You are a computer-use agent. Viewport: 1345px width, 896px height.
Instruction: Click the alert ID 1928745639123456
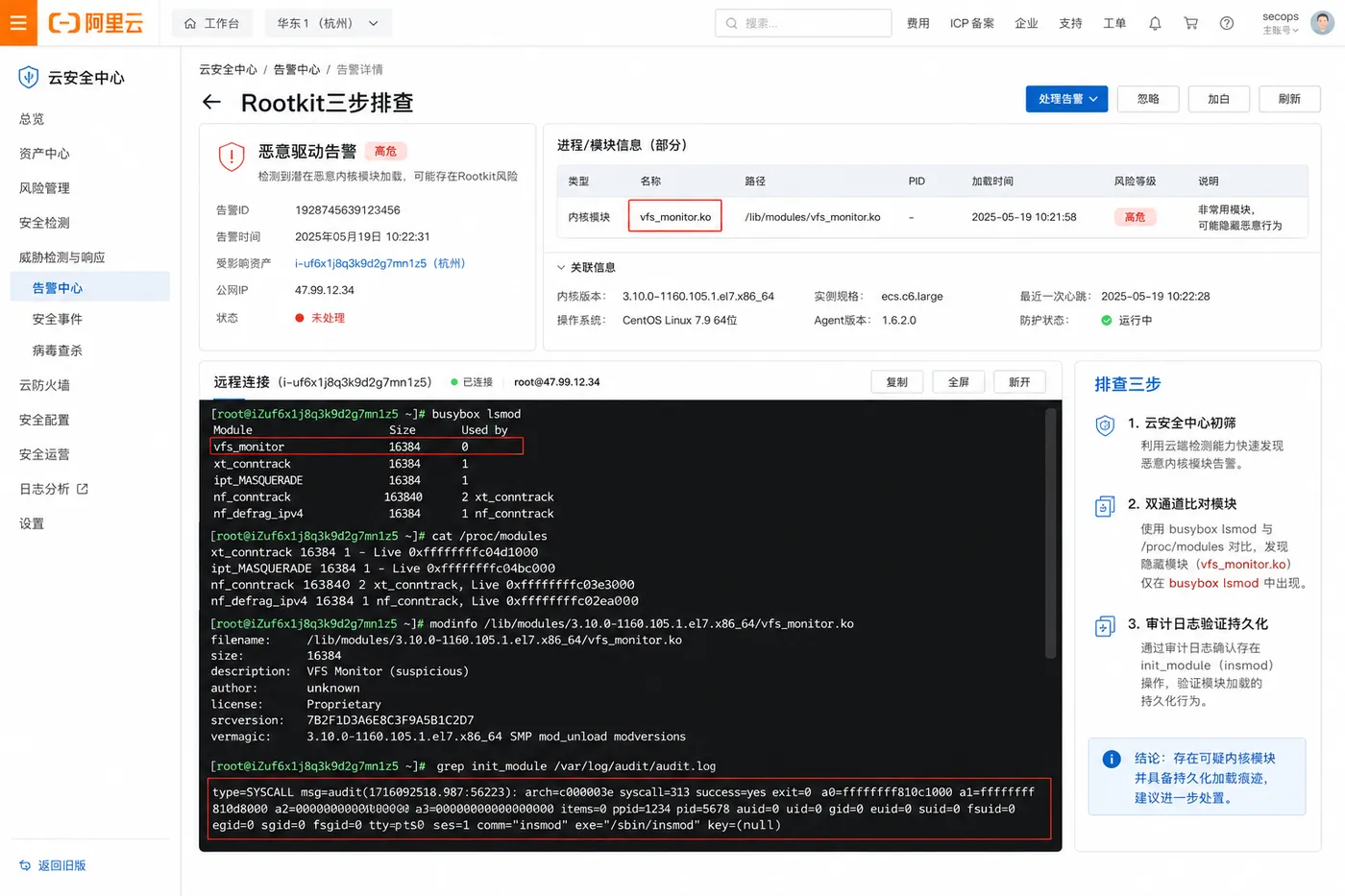[348, 210]
